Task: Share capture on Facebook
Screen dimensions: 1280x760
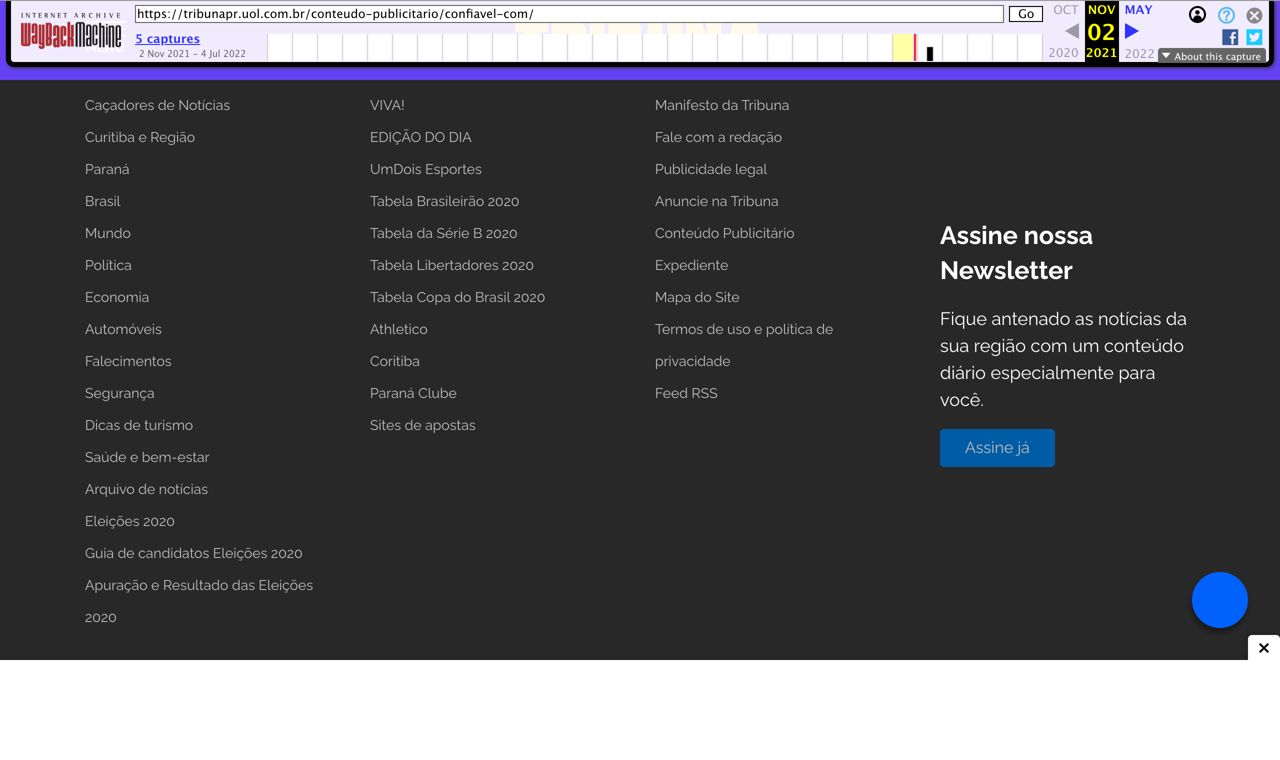Action: click(1230, 37)
